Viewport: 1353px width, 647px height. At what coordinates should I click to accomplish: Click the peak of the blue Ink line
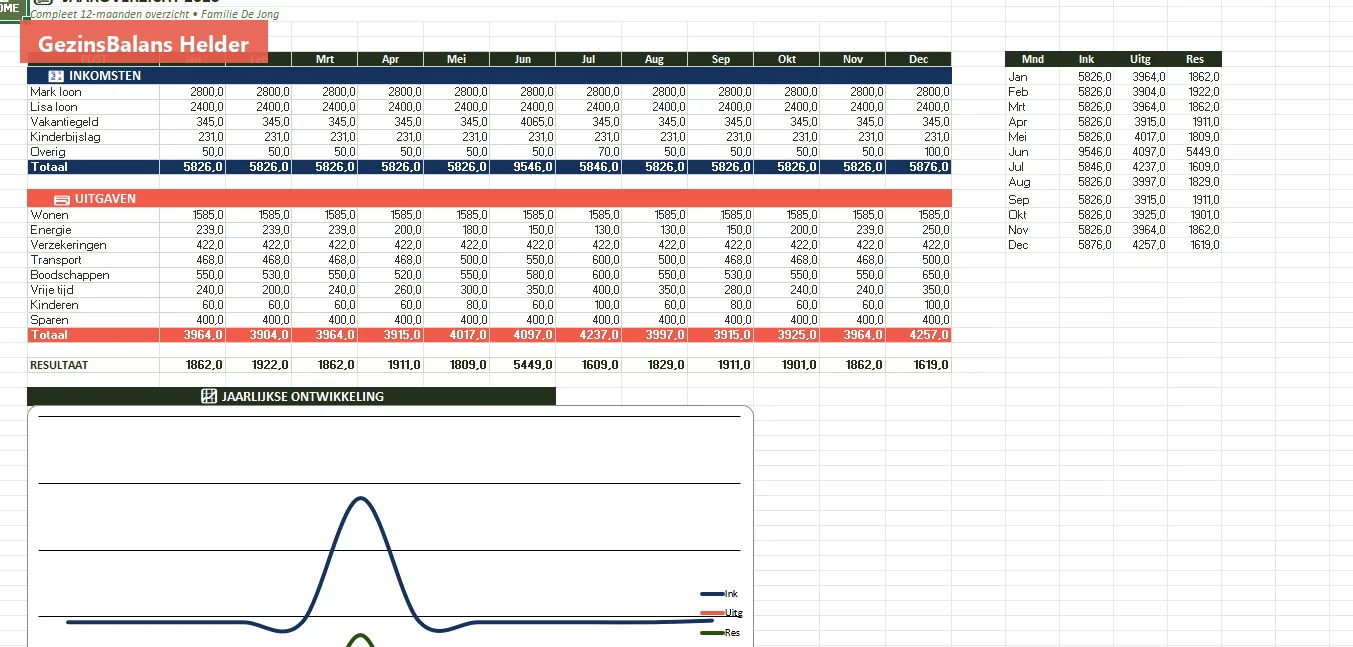[x=360, y=498]
